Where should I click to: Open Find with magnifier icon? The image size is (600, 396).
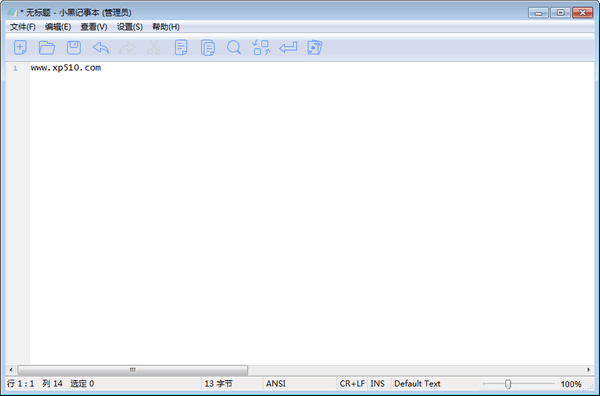coord(234,48)
